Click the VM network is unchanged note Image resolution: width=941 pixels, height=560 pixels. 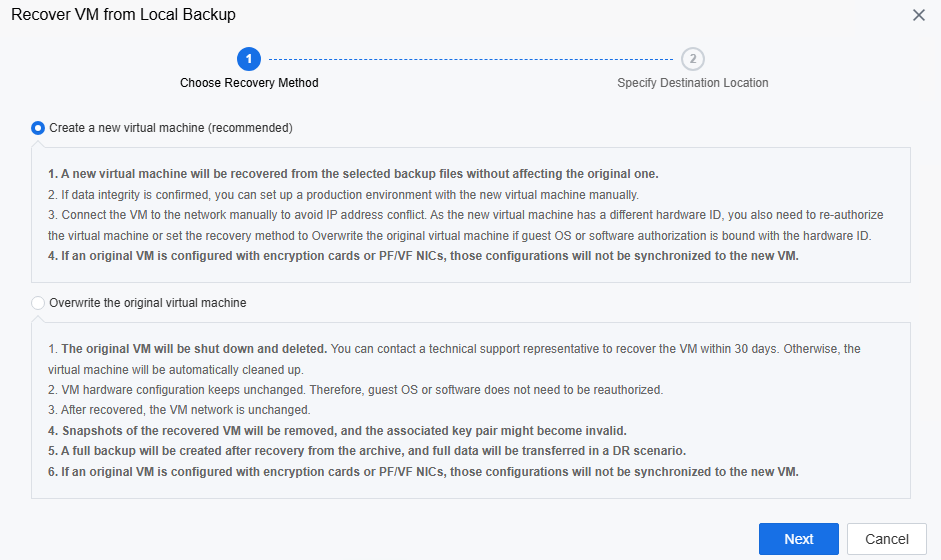click(x=179, y=410)
